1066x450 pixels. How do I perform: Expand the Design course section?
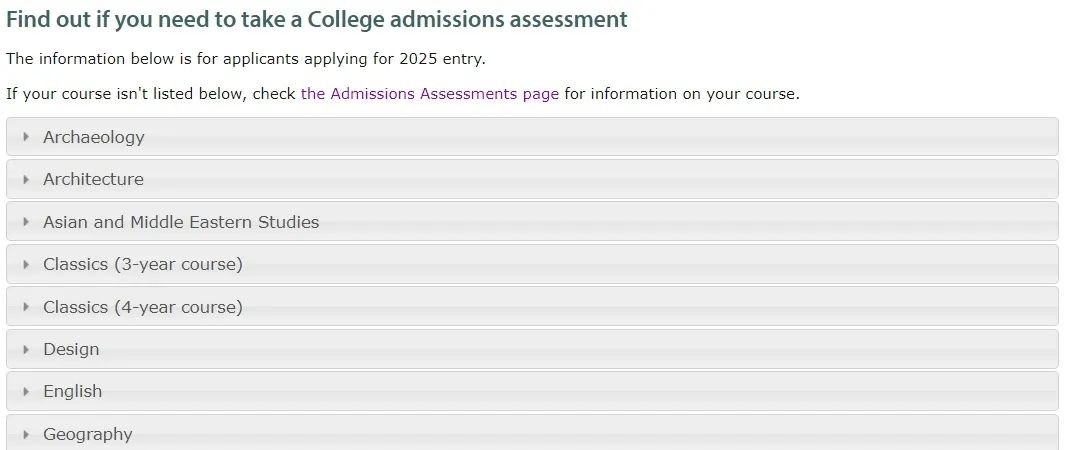tap(71, 349)
